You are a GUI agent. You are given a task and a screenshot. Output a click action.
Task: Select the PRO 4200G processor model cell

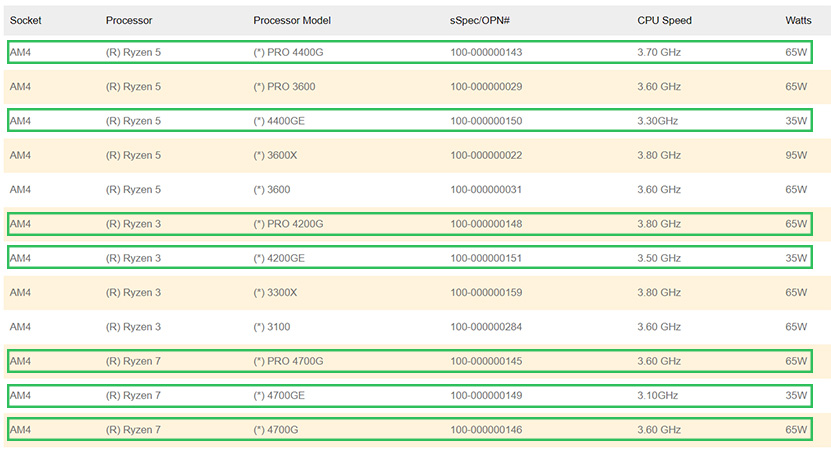point(288,224)
